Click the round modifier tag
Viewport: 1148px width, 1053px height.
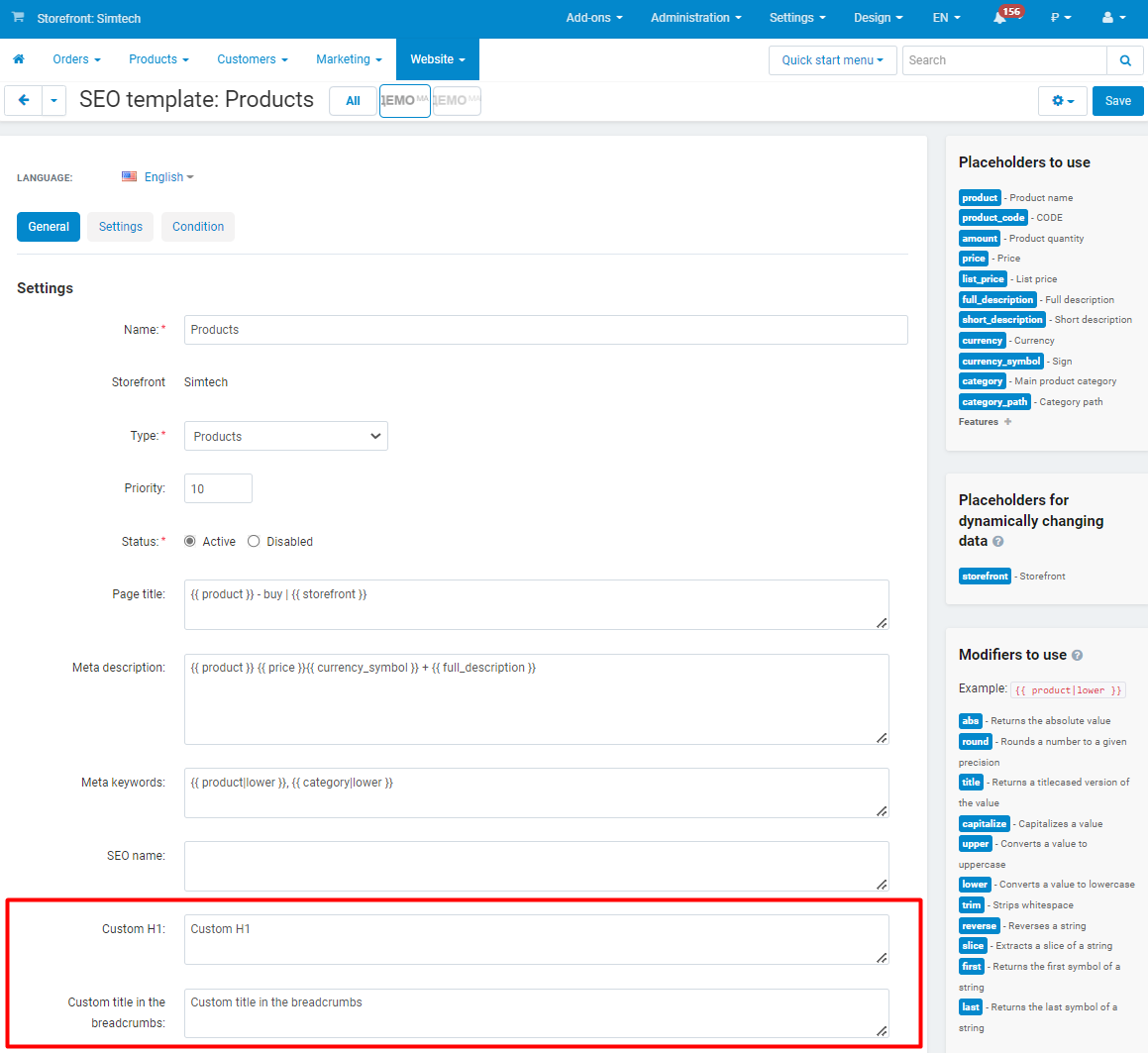[976, 742]
